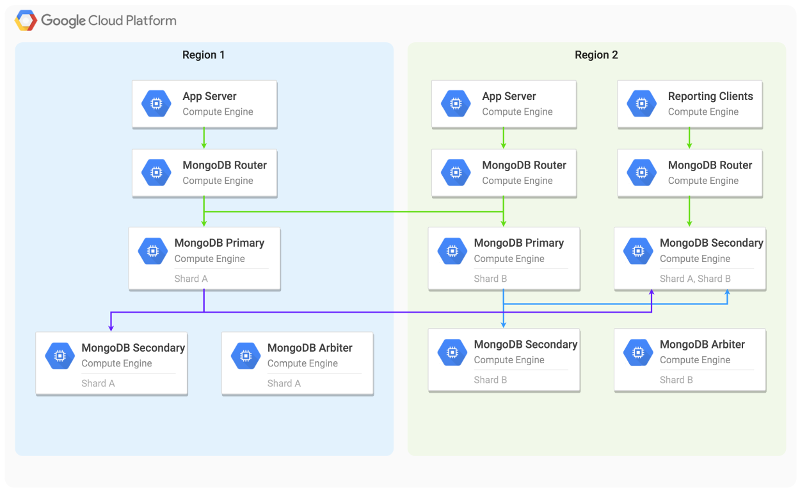The image size is (800, 492).
Task: Click Compute Engine icon of Region 1 App Server
Action: point(156,104)
